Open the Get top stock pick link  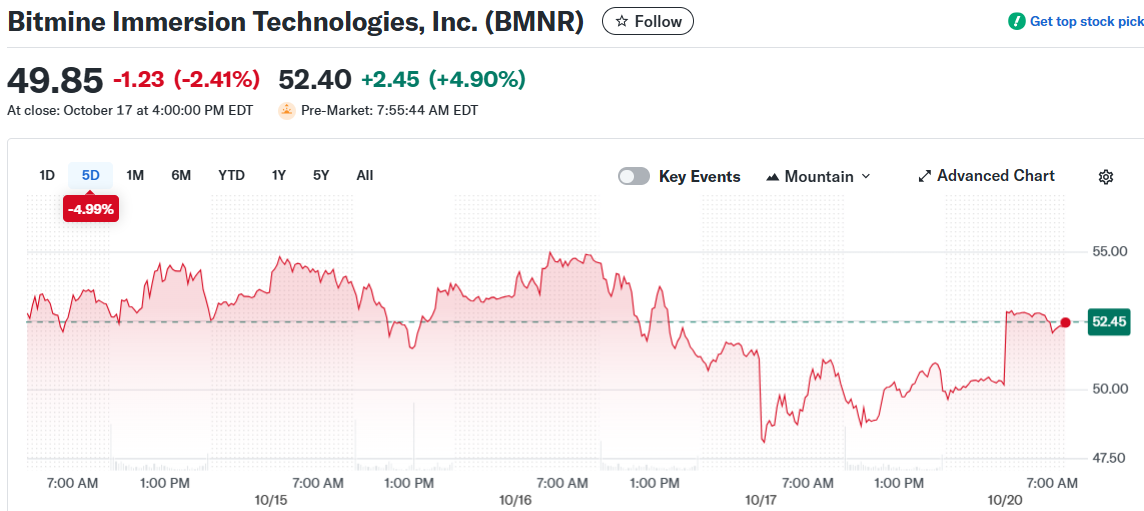point(1086,21)
